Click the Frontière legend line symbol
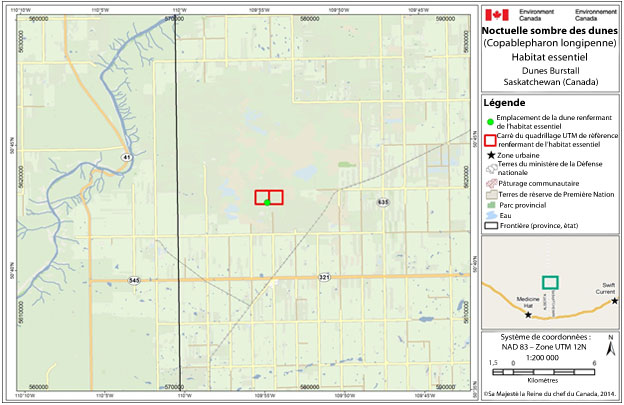 coord(490,226)
